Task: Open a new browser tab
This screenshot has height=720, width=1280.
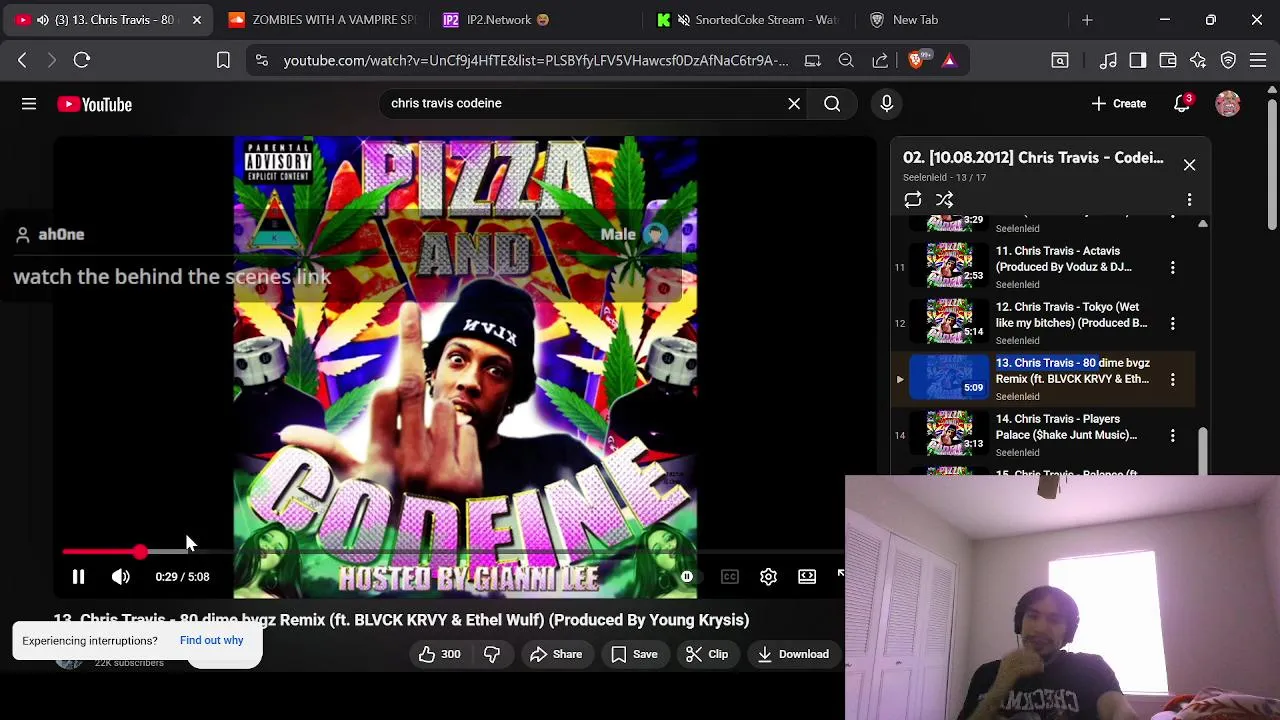Action: pyautogui.click(x=1087, y=20)
